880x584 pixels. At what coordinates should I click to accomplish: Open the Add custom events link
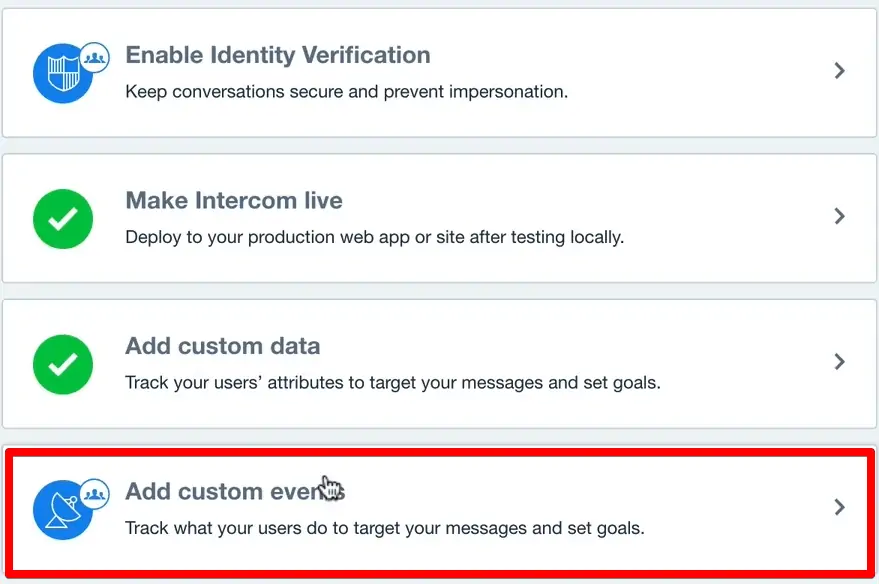point(235,491)
